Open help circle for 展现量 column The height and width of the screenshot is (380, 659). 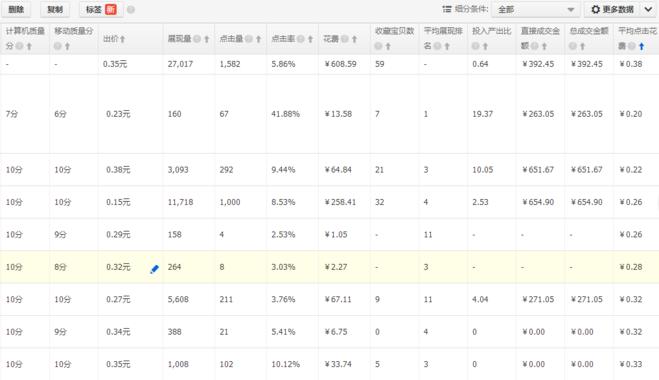click(197, 39)
